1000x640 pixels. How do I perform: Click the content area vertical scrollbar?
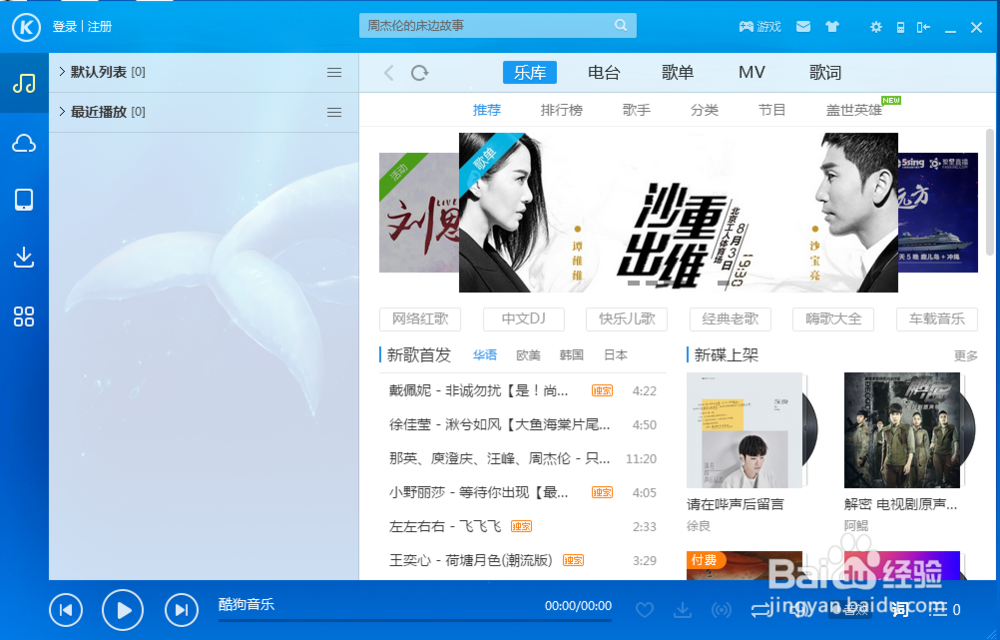pyautogui.click(x=990, y=191)
